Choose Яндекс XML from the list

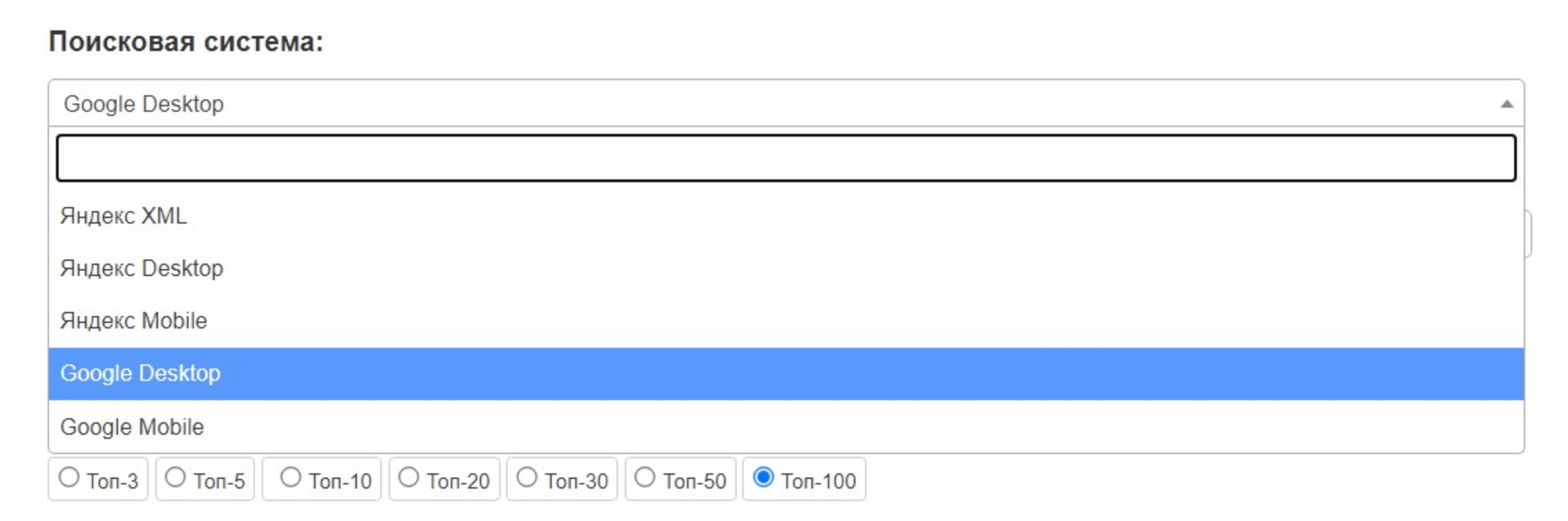(x=124, y=216)
